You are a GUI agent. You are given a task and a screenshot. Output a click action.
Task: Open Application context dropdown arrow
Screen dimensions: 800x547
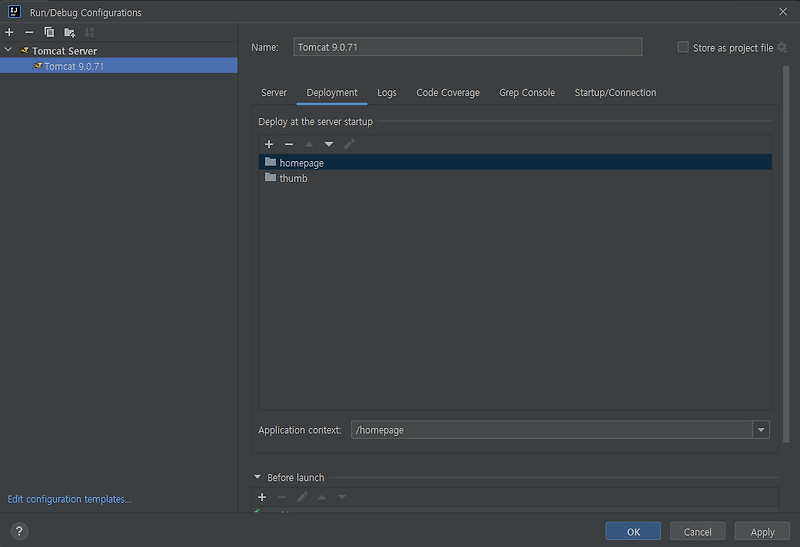pyautogui.click(x=761, y=430)
